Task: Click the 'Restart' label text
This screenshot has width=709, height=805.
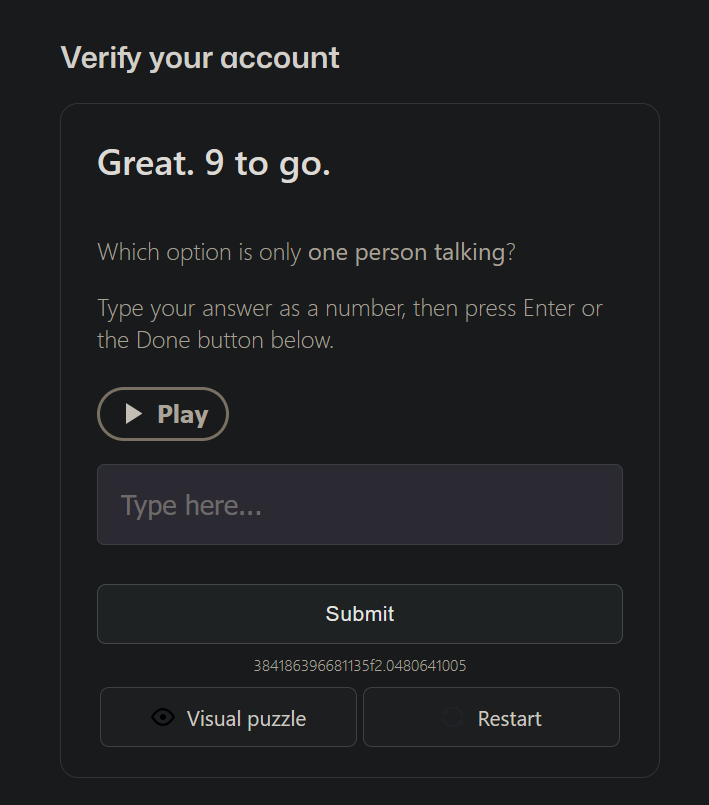Action: click(509, 718)
